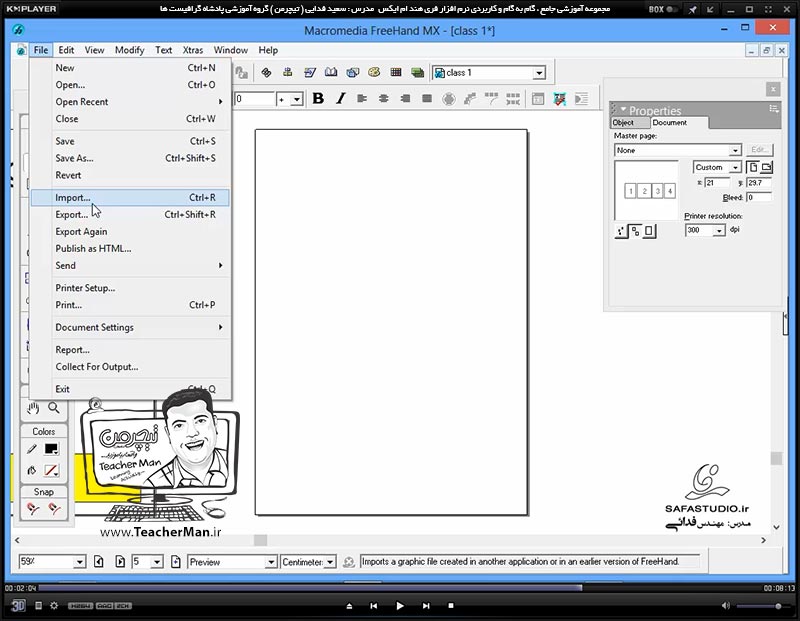Screen dimensions: 800x621
Task: Select landscape page orientation
Action: point(767,167)
